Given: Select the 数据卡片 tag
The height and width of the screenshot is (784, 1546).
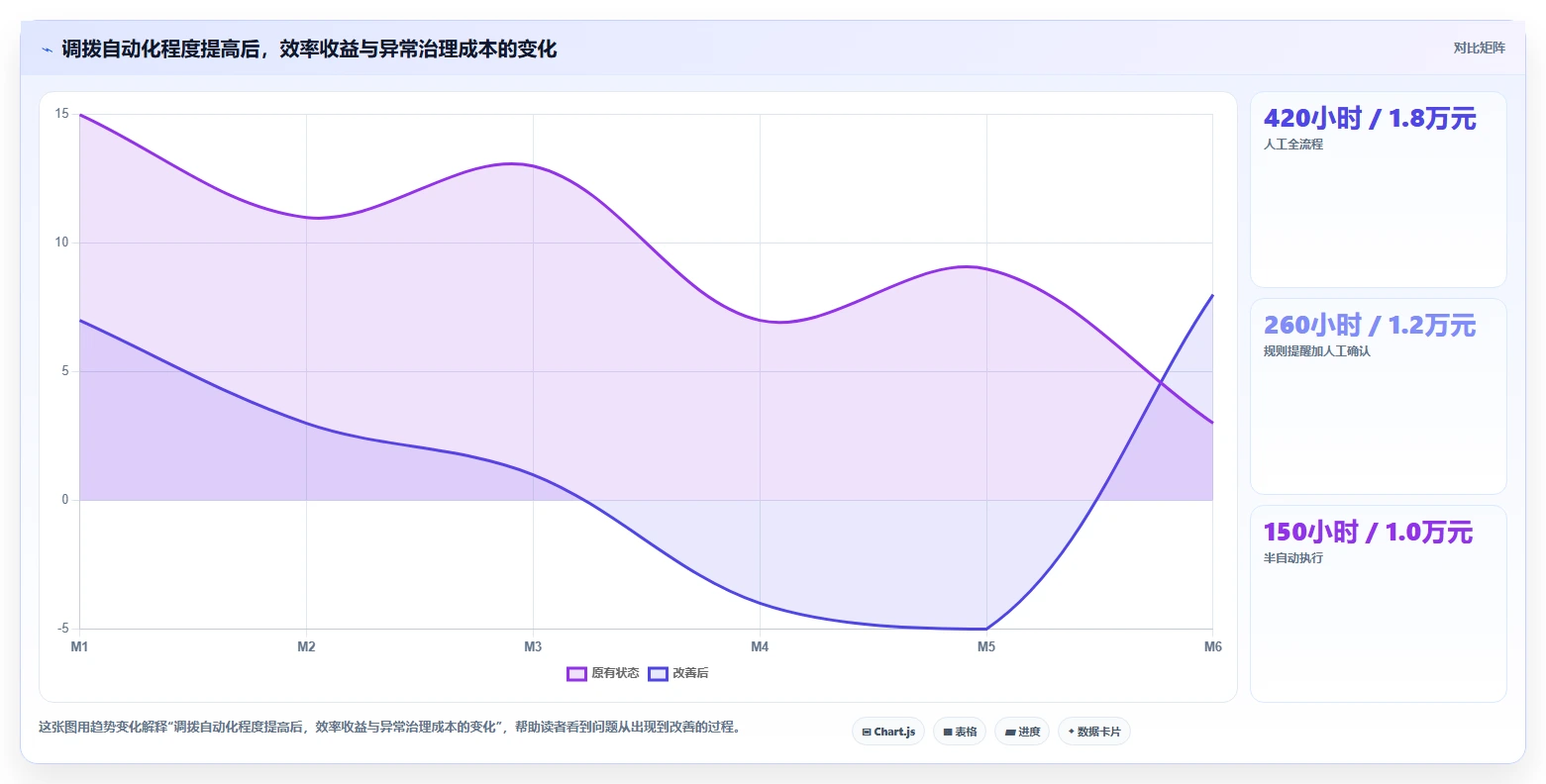Looking at the screenshot, I should (x=1094, y=732).
